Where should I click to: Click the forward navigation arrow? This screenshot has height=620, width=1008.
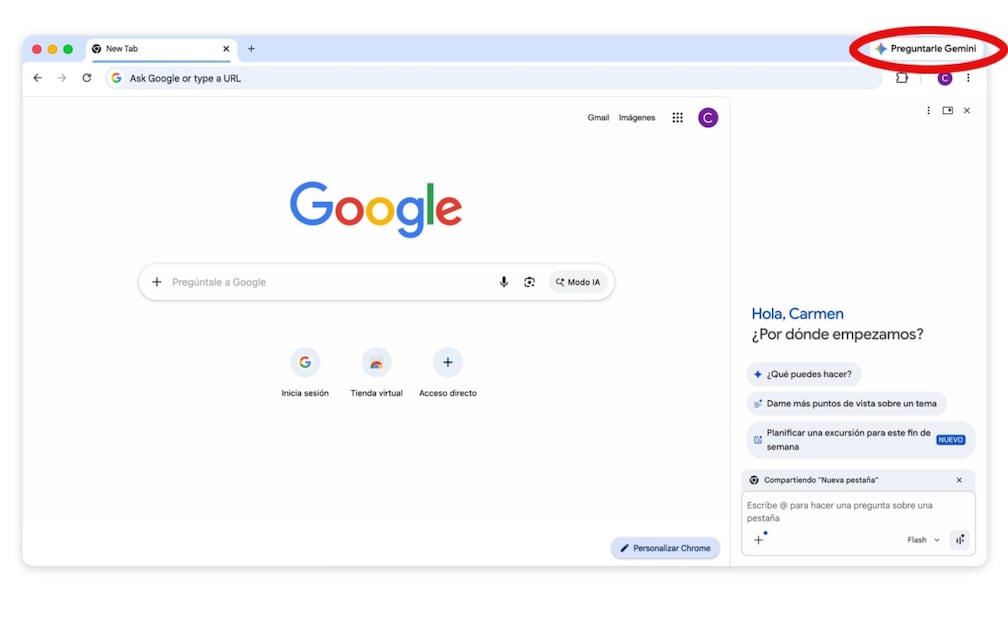coord(62,78)
